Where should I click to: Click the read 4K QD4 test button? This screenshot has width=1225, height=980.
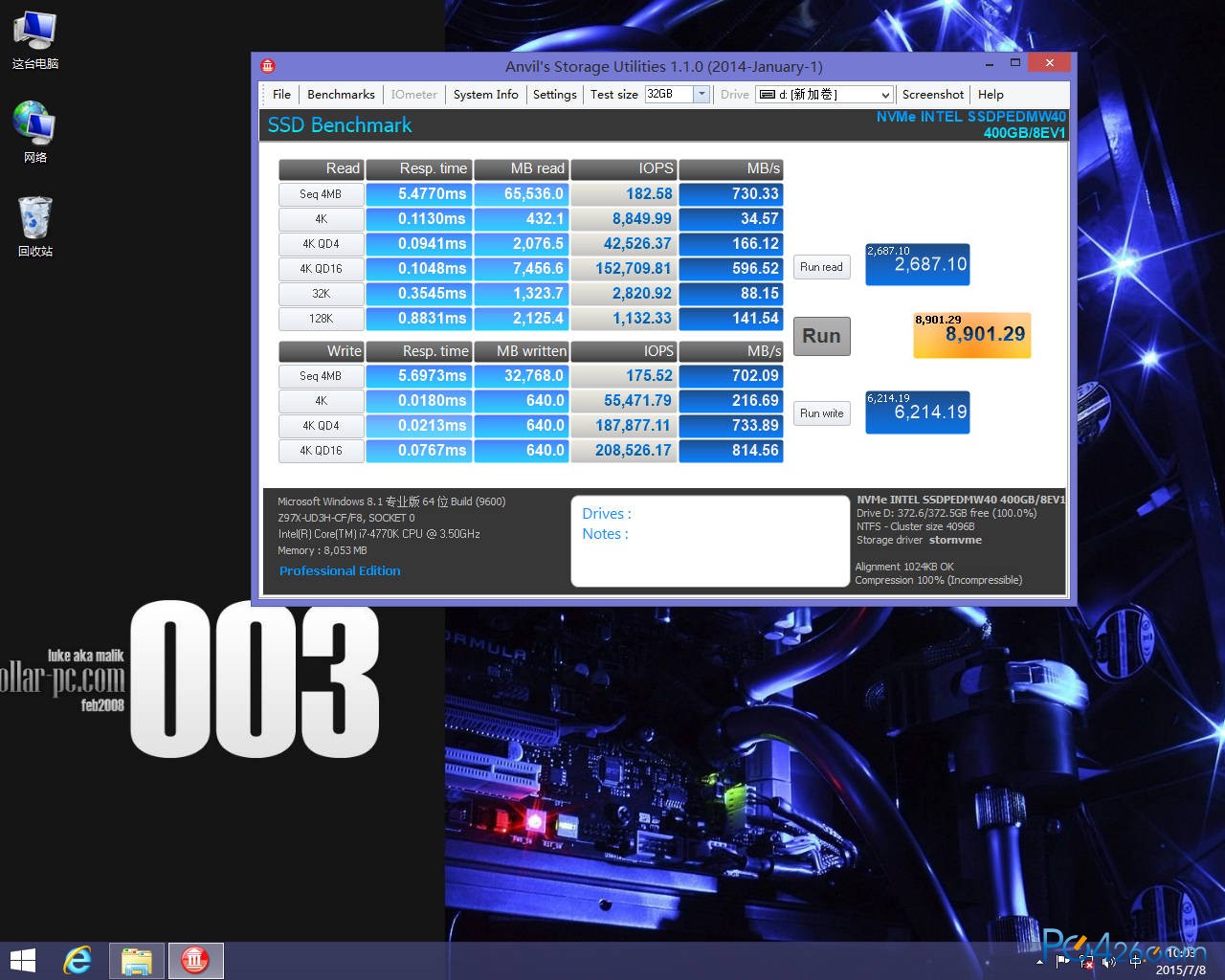321,244
